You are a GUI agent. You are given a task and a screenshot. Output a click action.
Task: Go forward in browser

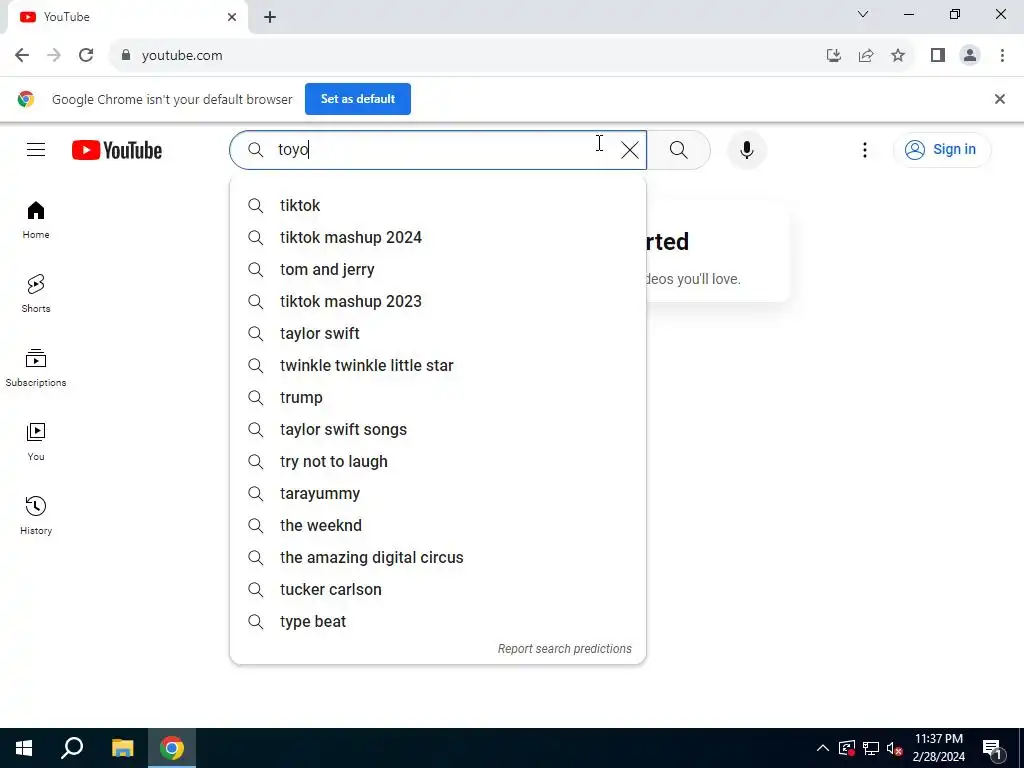tap(54, 56)
